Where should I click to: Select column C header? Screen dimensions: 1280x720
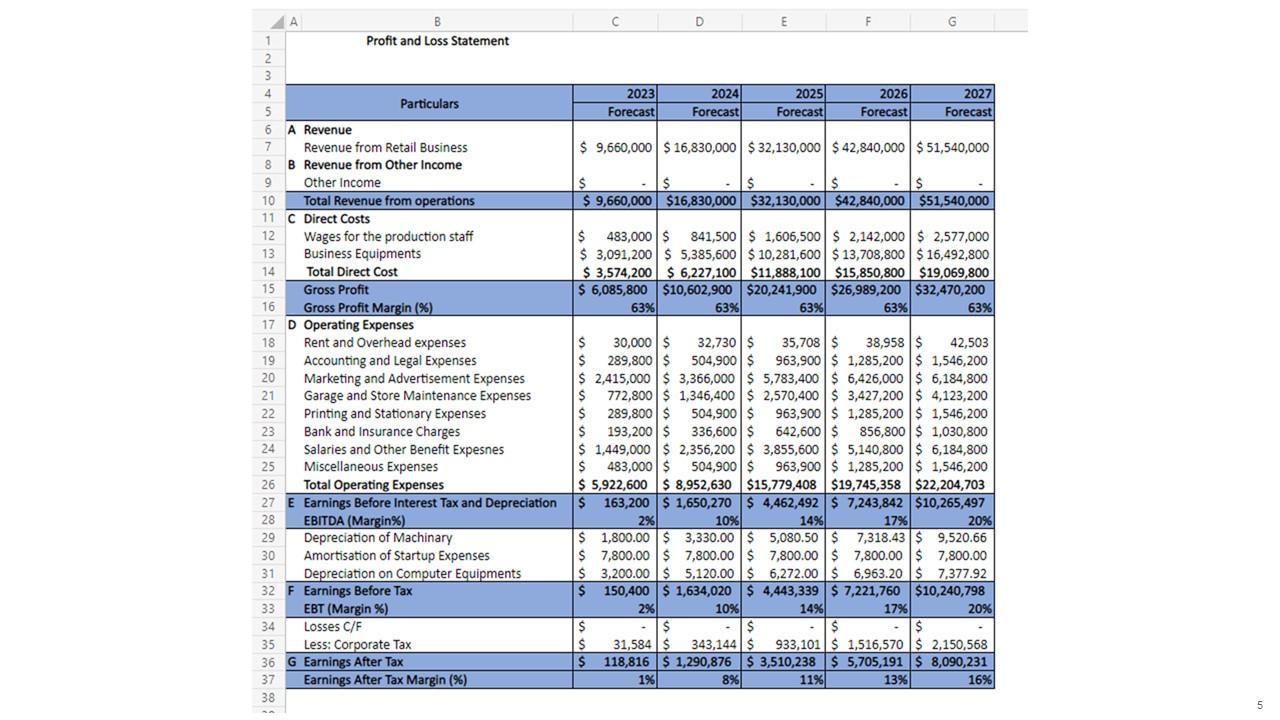(615, 22)
